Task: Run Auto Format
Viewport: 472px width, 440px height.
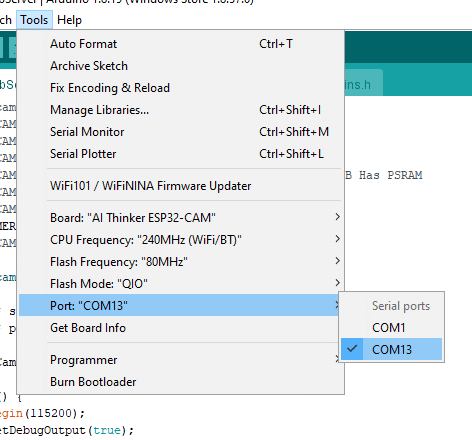Action: coord(180,44)
